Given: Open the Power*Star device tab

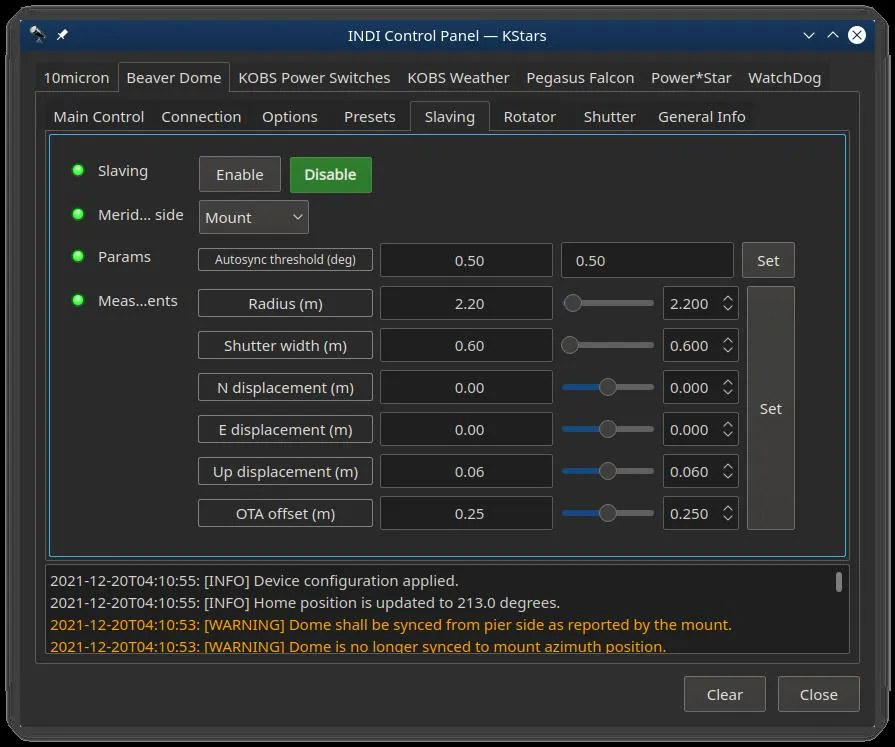Looking at the screenshot, I should coord(691,78).
